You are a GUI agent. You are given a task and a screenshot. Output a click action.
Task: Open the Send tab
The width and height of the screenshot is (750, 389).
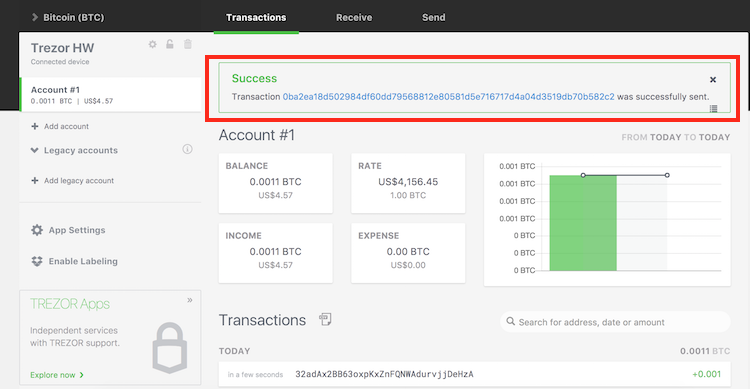433,18
